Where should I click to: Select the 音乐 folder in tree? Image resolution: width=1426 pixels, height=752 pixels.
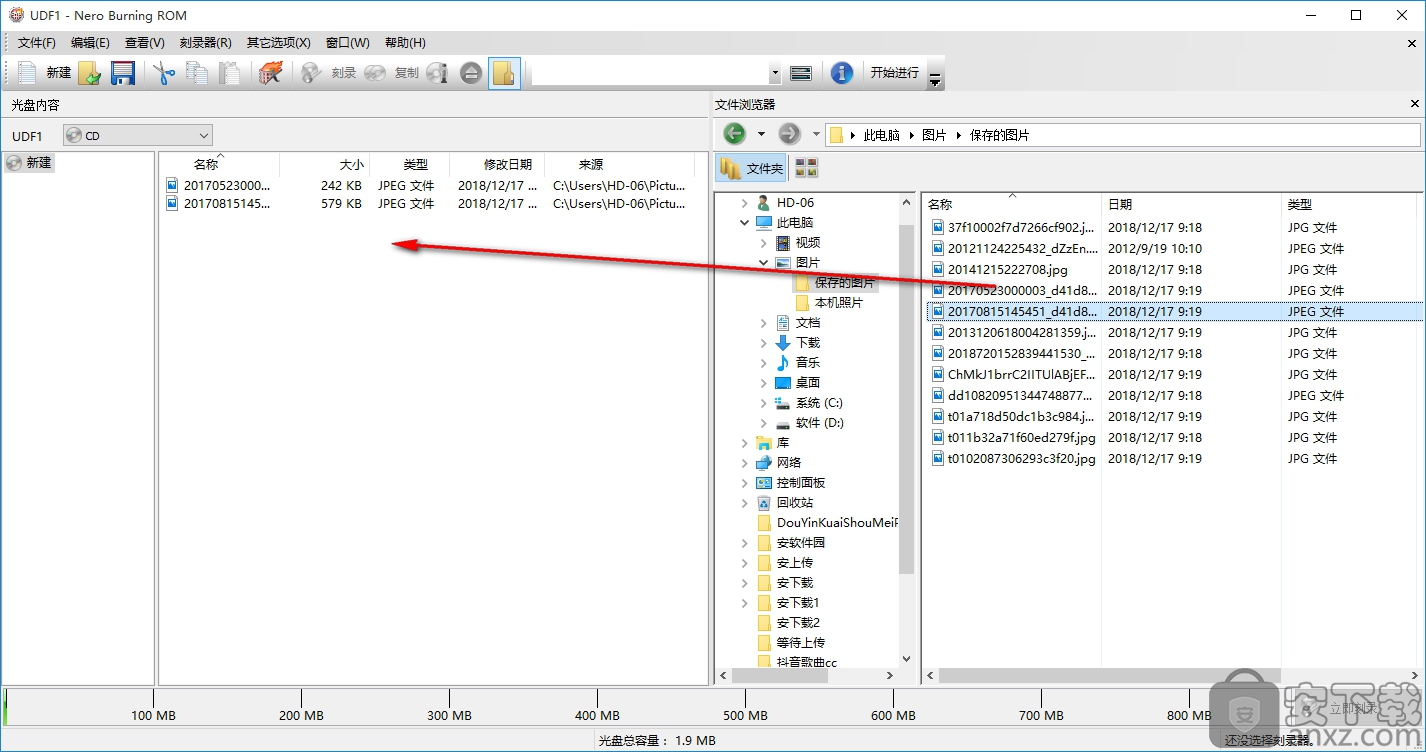pyautogui.click(x=808, y=362)
